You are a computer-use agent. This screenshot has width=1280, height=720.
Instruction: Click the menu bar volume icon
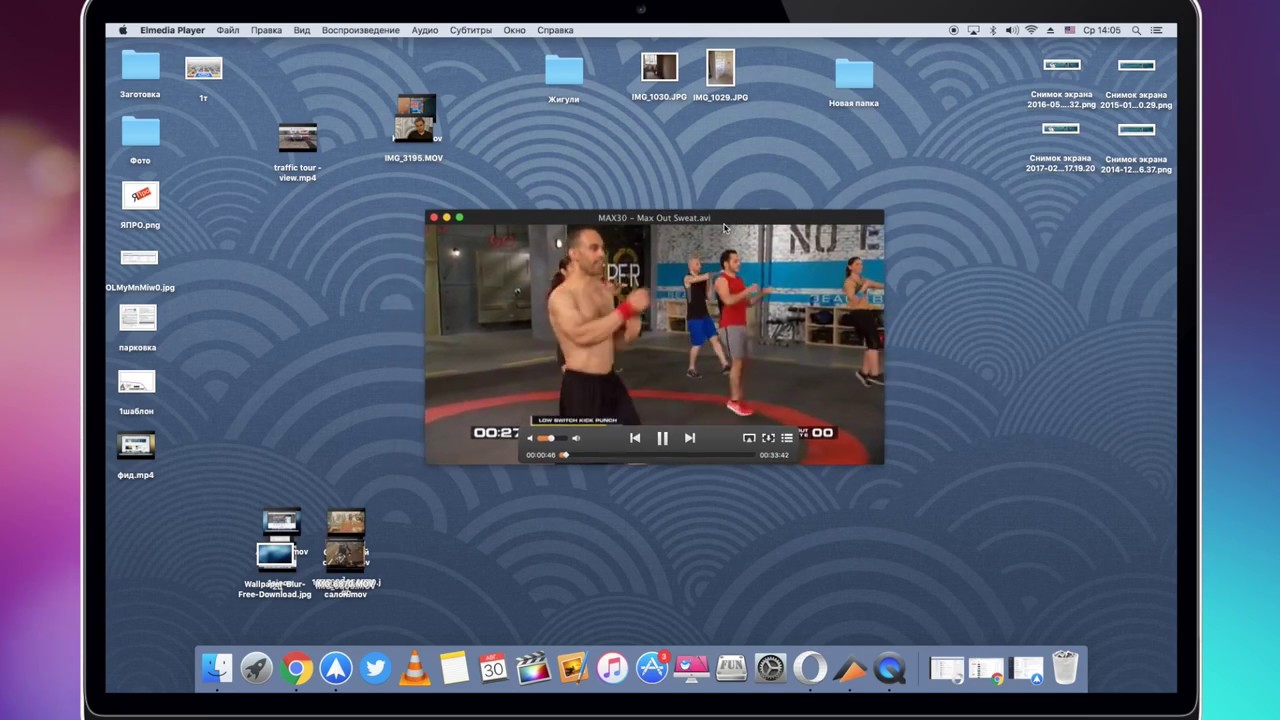(x=1011, y=30)
